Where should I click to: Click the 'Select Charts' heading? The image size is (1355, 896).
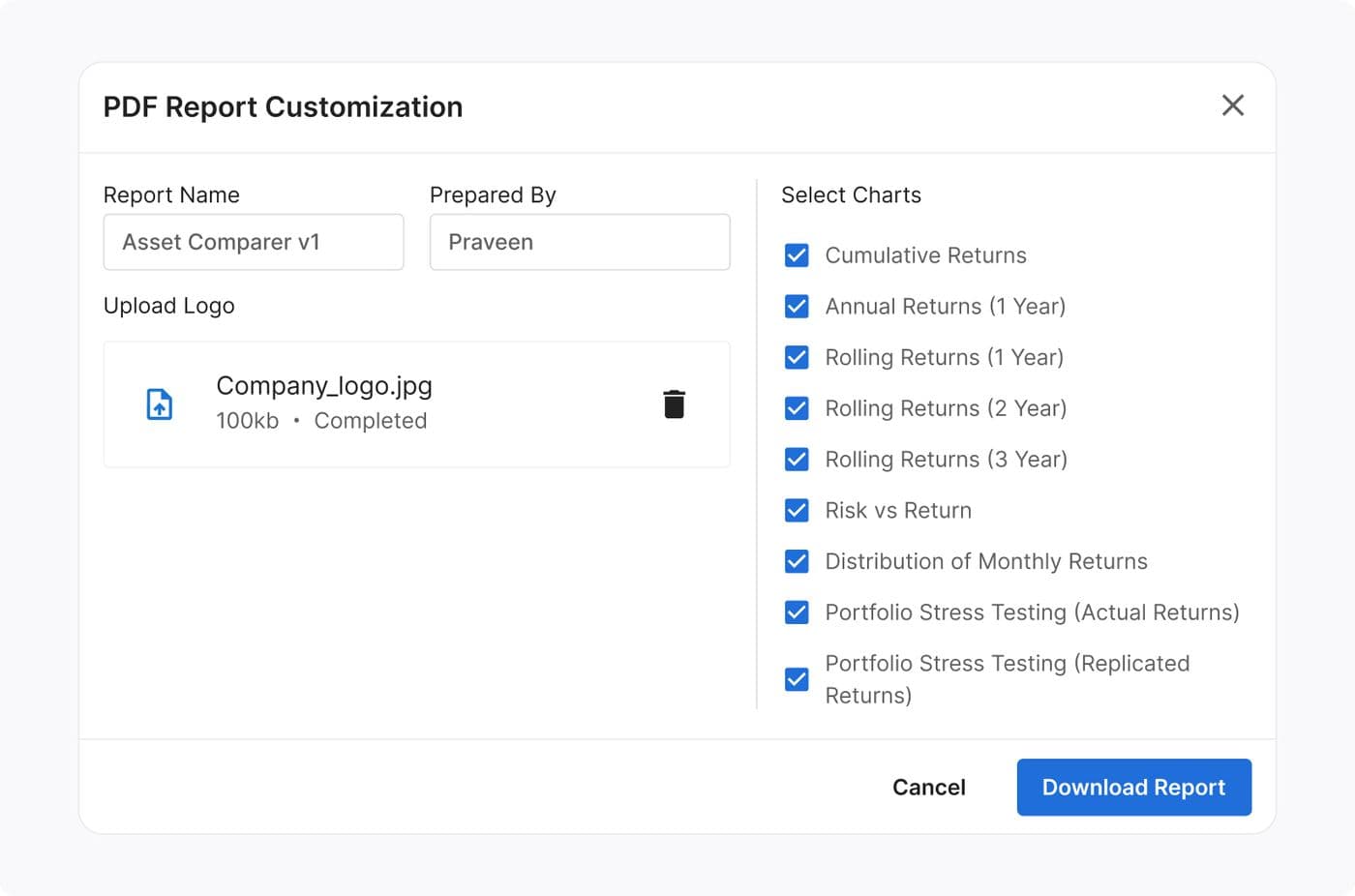[852, 195]
